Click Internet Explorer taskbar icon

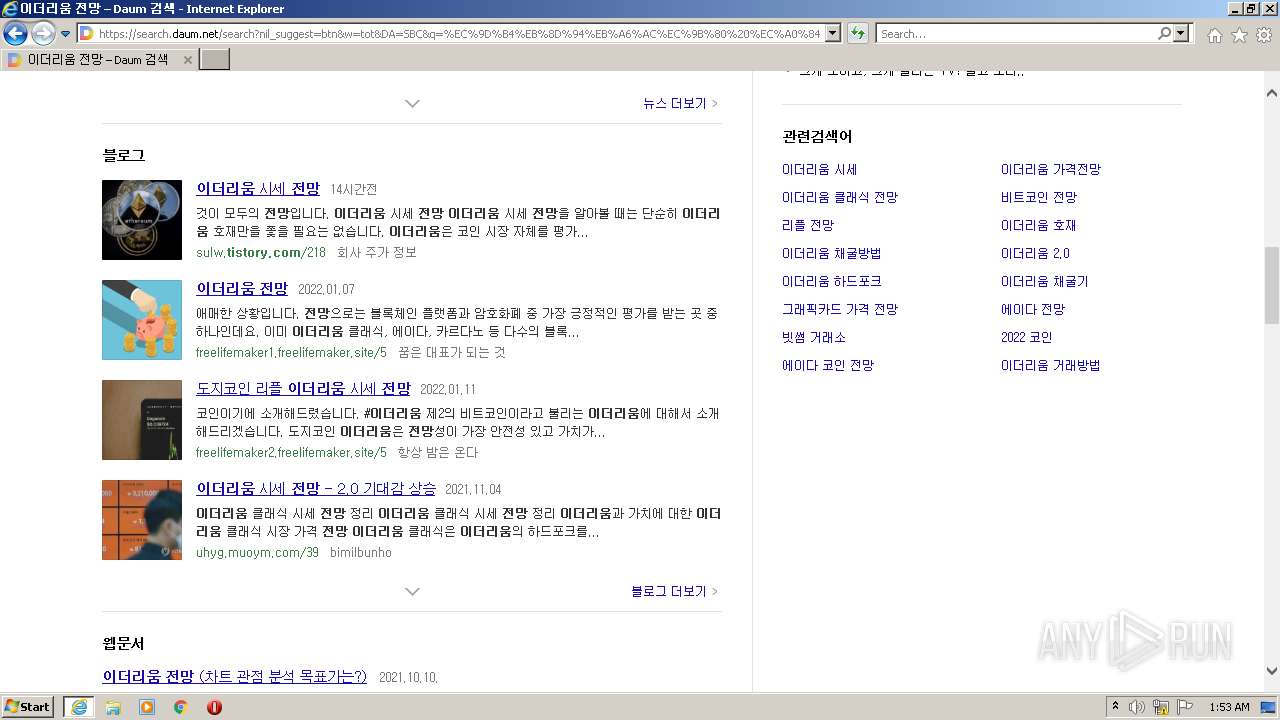(x=78, y=707)
